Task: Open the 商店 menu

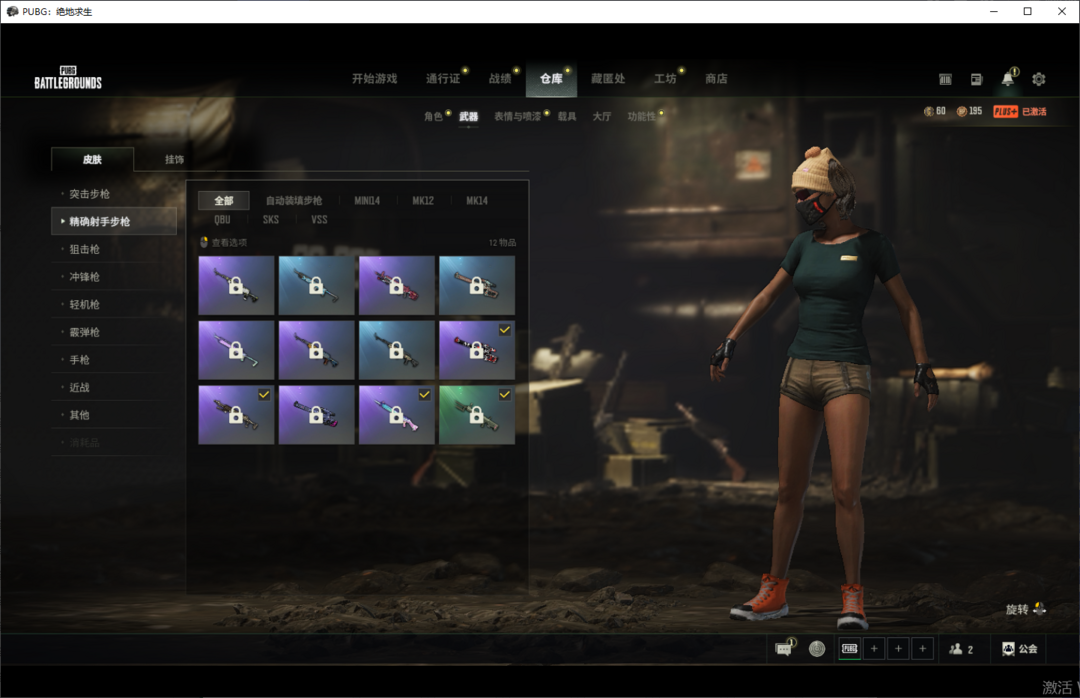Action: [x=716, y=79]
